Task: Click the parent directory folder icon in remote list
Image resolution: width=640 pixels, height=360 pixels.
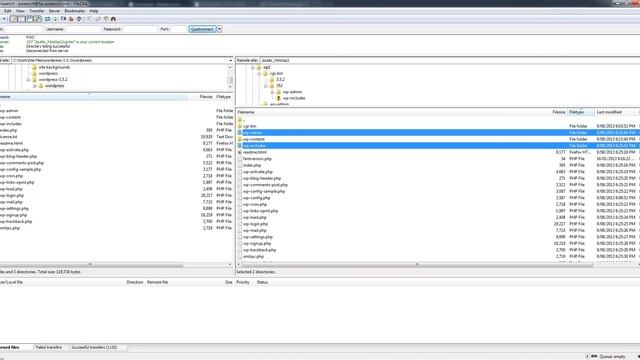Action: coord(240,120)
